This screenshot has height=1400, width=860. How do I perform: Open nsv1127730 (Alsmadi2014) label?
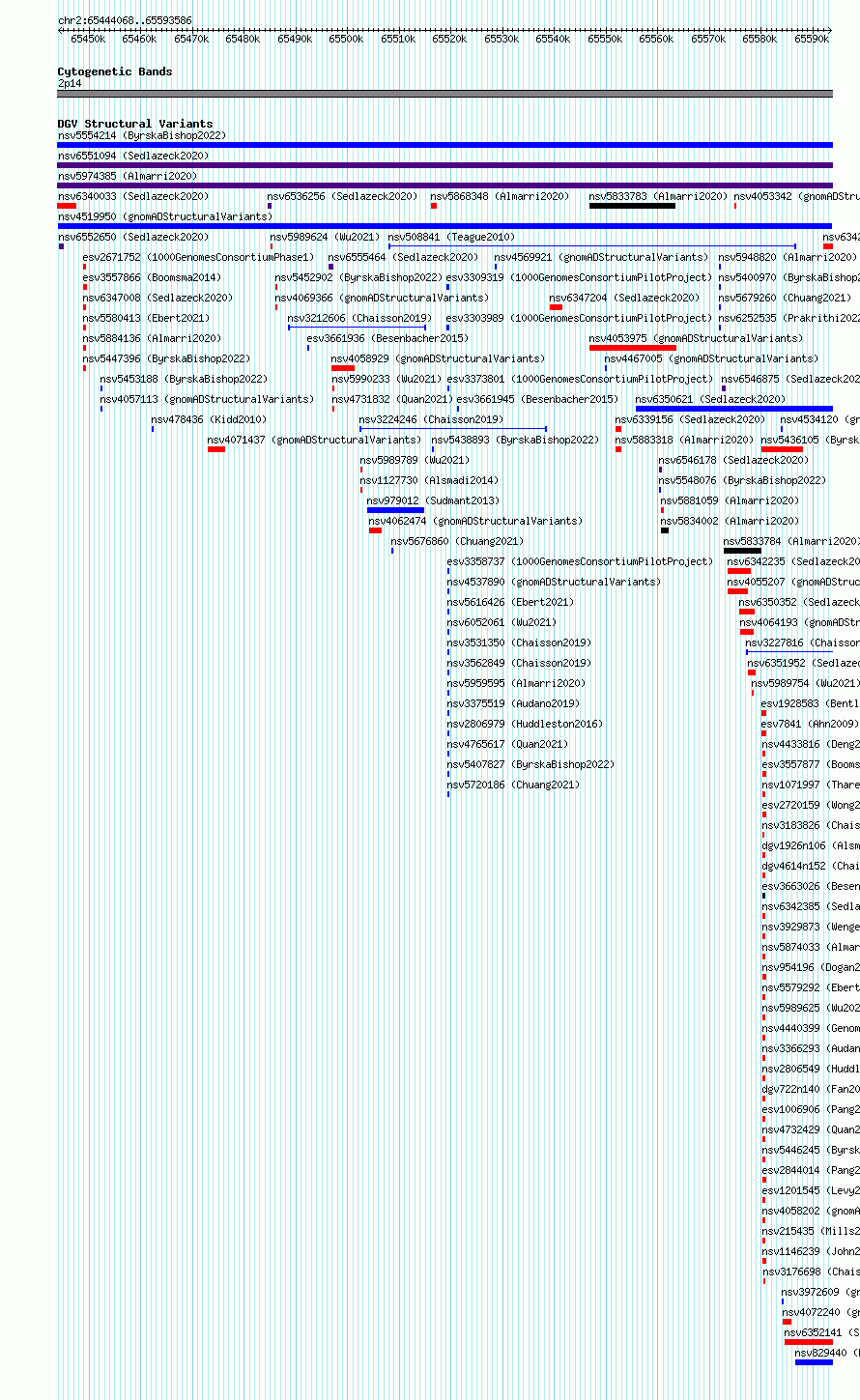coord(430,480)
